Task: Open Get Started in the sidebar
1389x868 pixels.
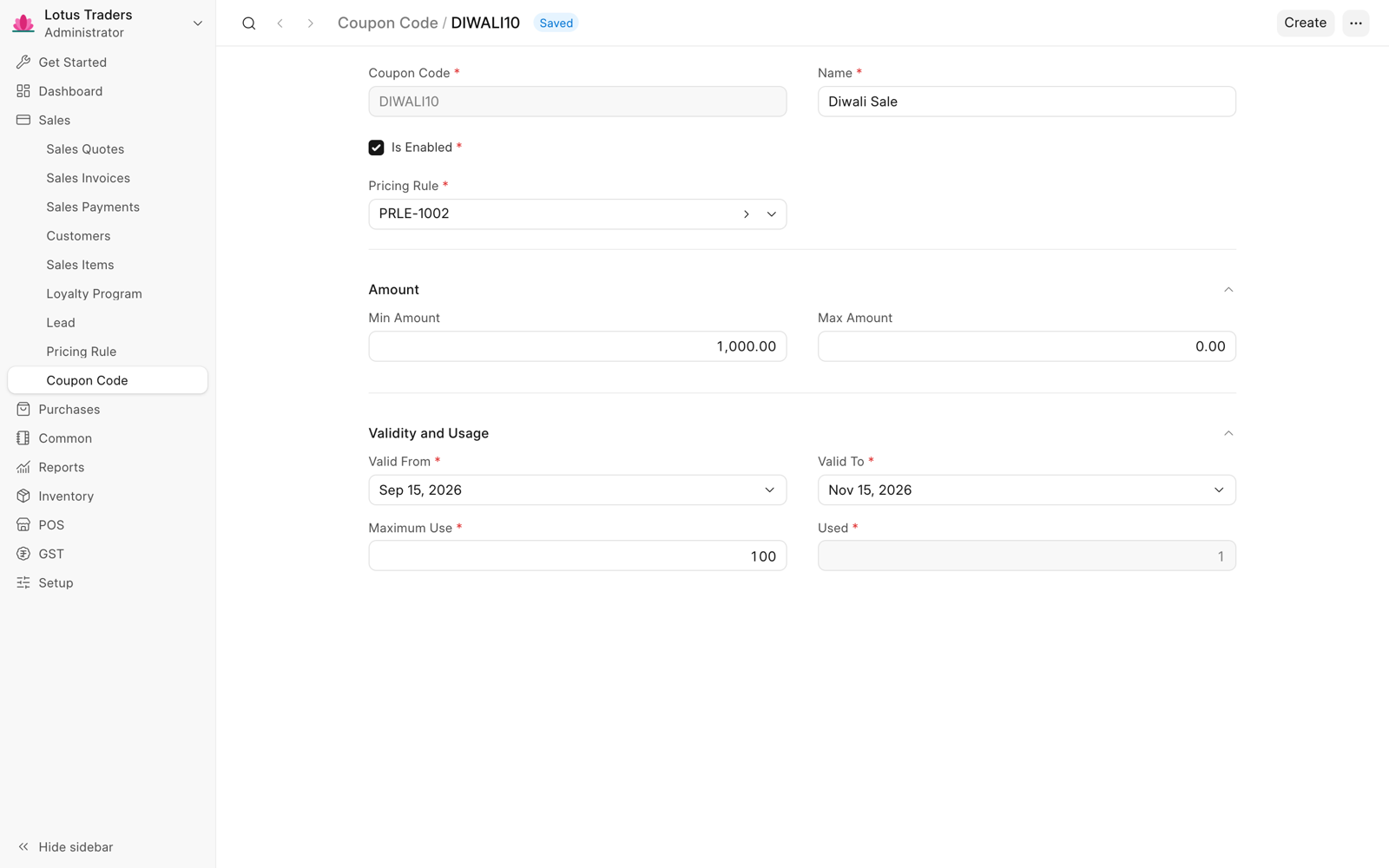Action: 108,62
